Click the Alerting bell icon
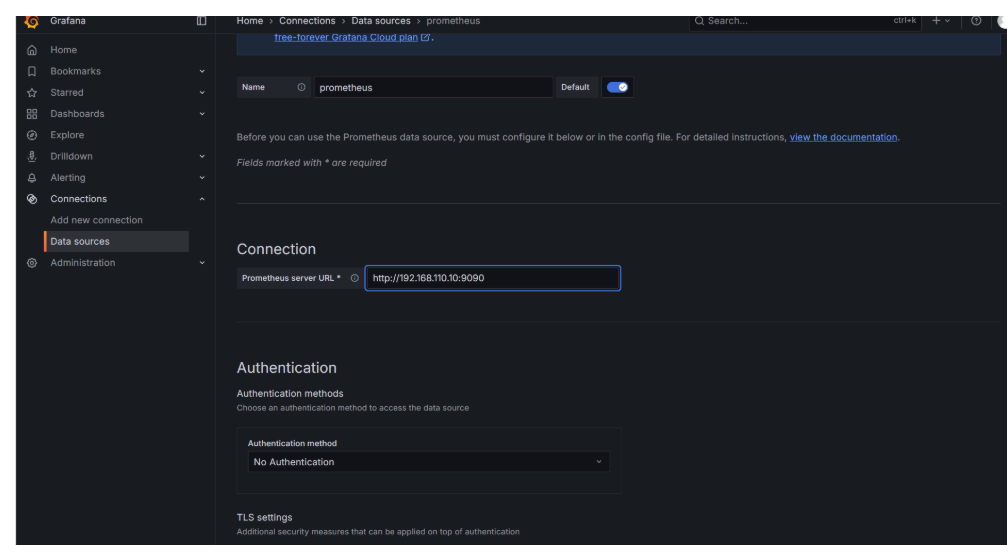This screenshot has height=555, width=1007. click(x=31, y=178)
